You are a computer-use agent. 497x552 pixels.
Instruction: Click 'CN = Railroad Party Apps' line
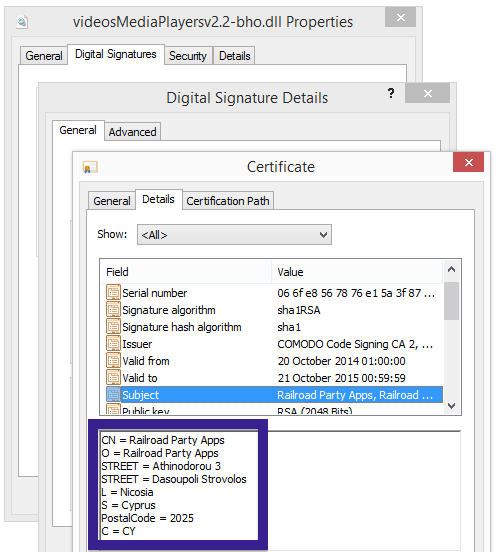point(163,440)
